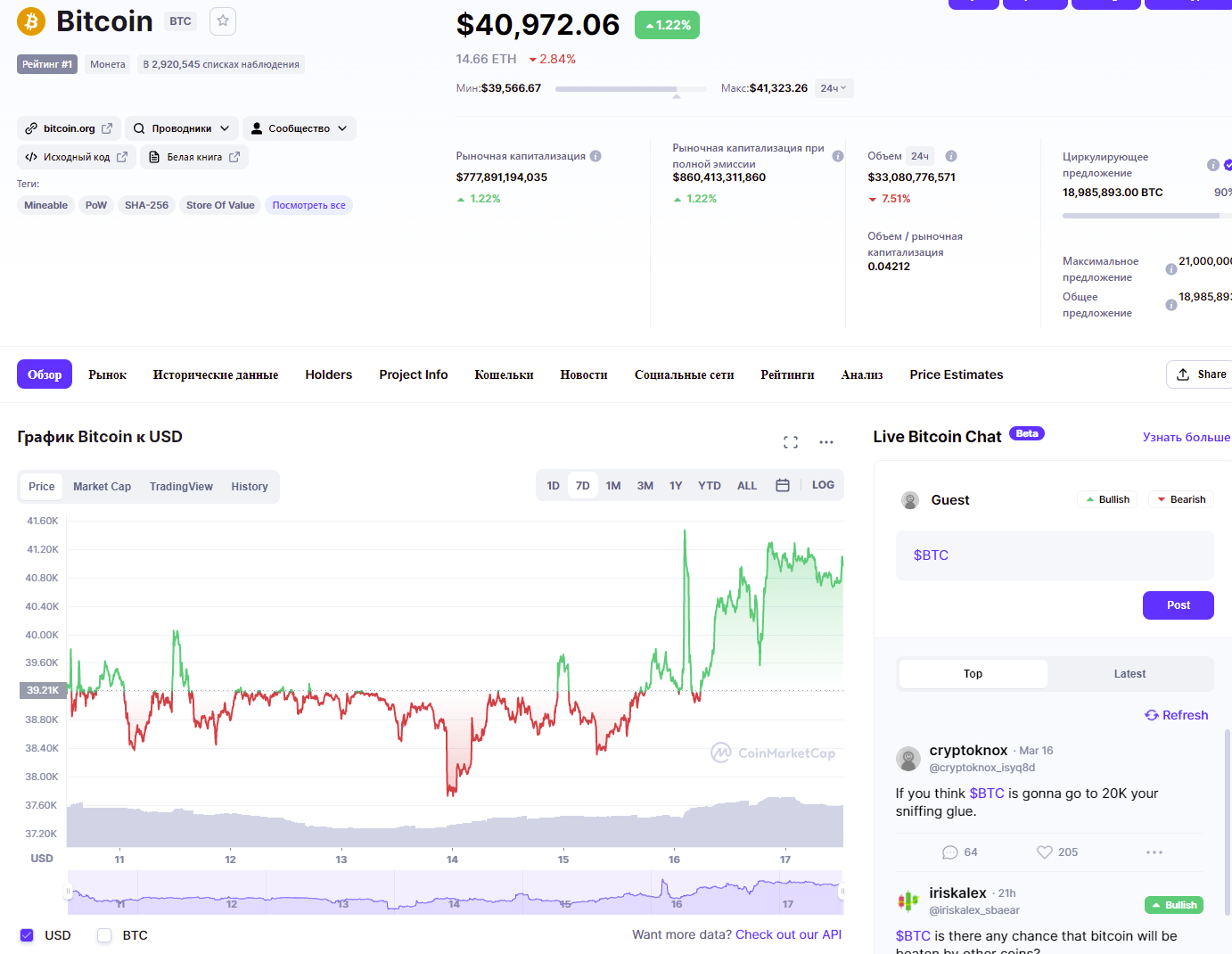Screen dimensions: 1232x954
Task: Toggle LOG scale on chart
Action: tap(823, 485)
